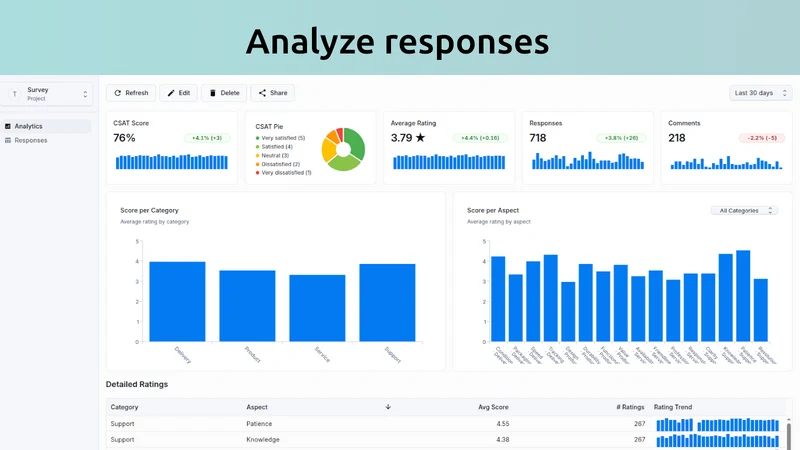The image size is (800, 450).
Task: Open the Last 30 days dropdown
Action: (x=760, y=93)
